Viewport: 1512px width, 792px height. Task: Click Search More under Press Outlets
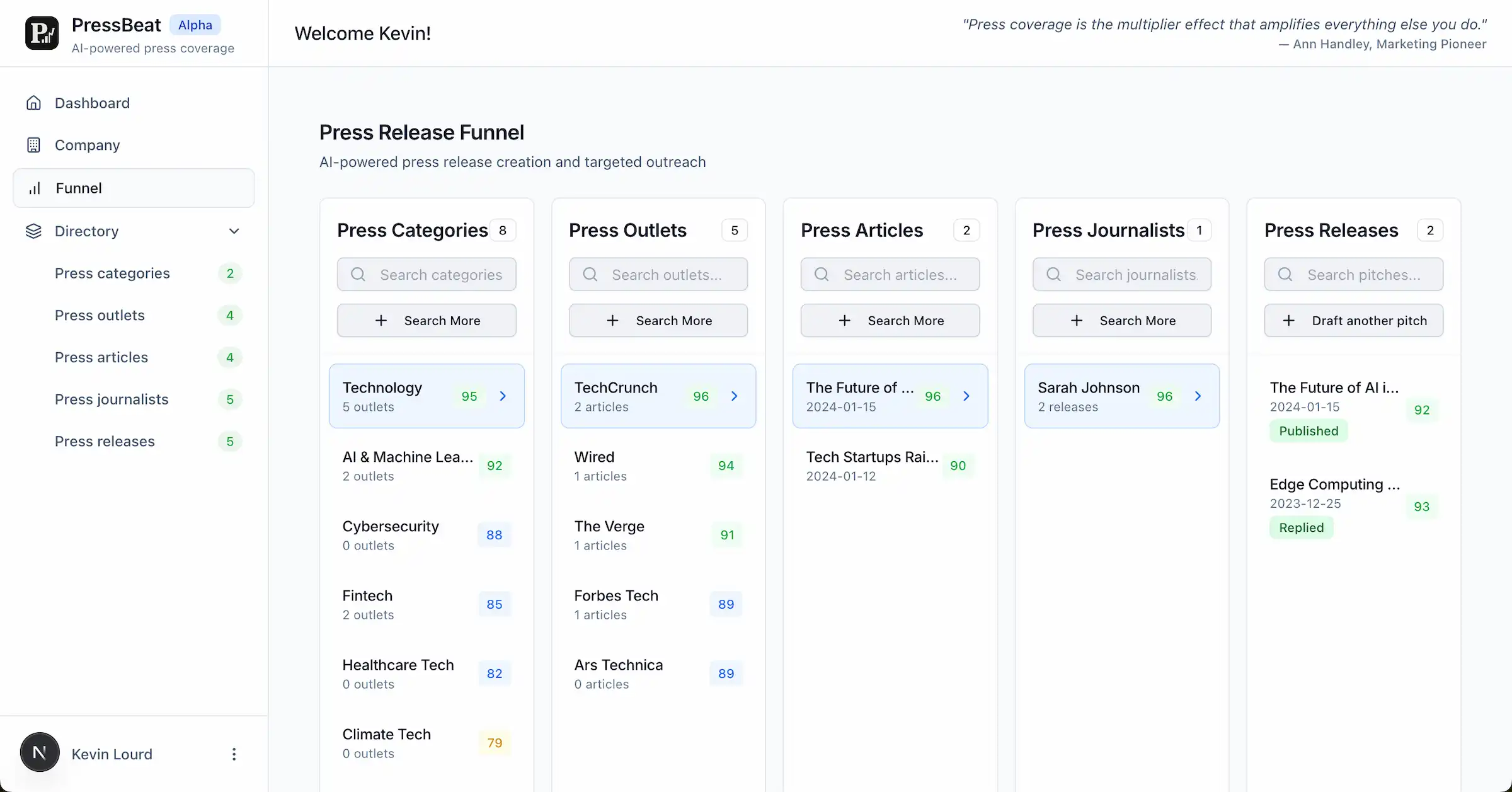[658, 321]
